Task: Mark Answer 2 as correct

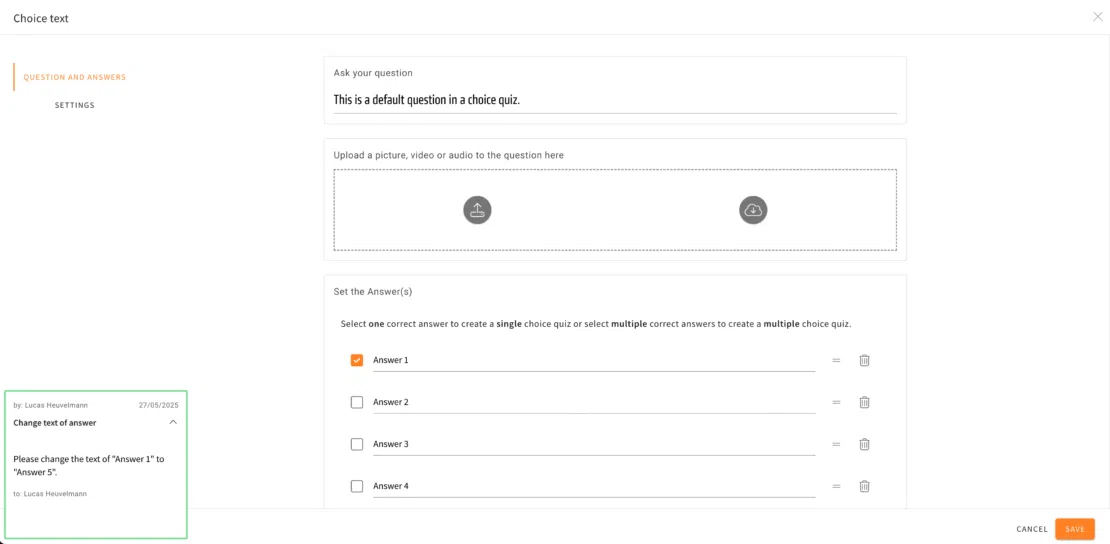Action: click(x=357, y=402)
